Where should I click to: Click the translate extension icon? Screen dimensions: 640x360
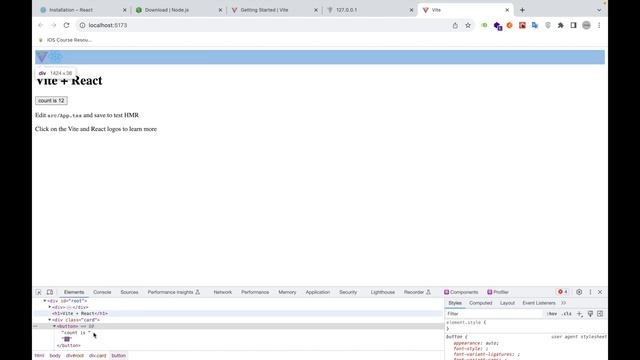[x=535, y=25]
